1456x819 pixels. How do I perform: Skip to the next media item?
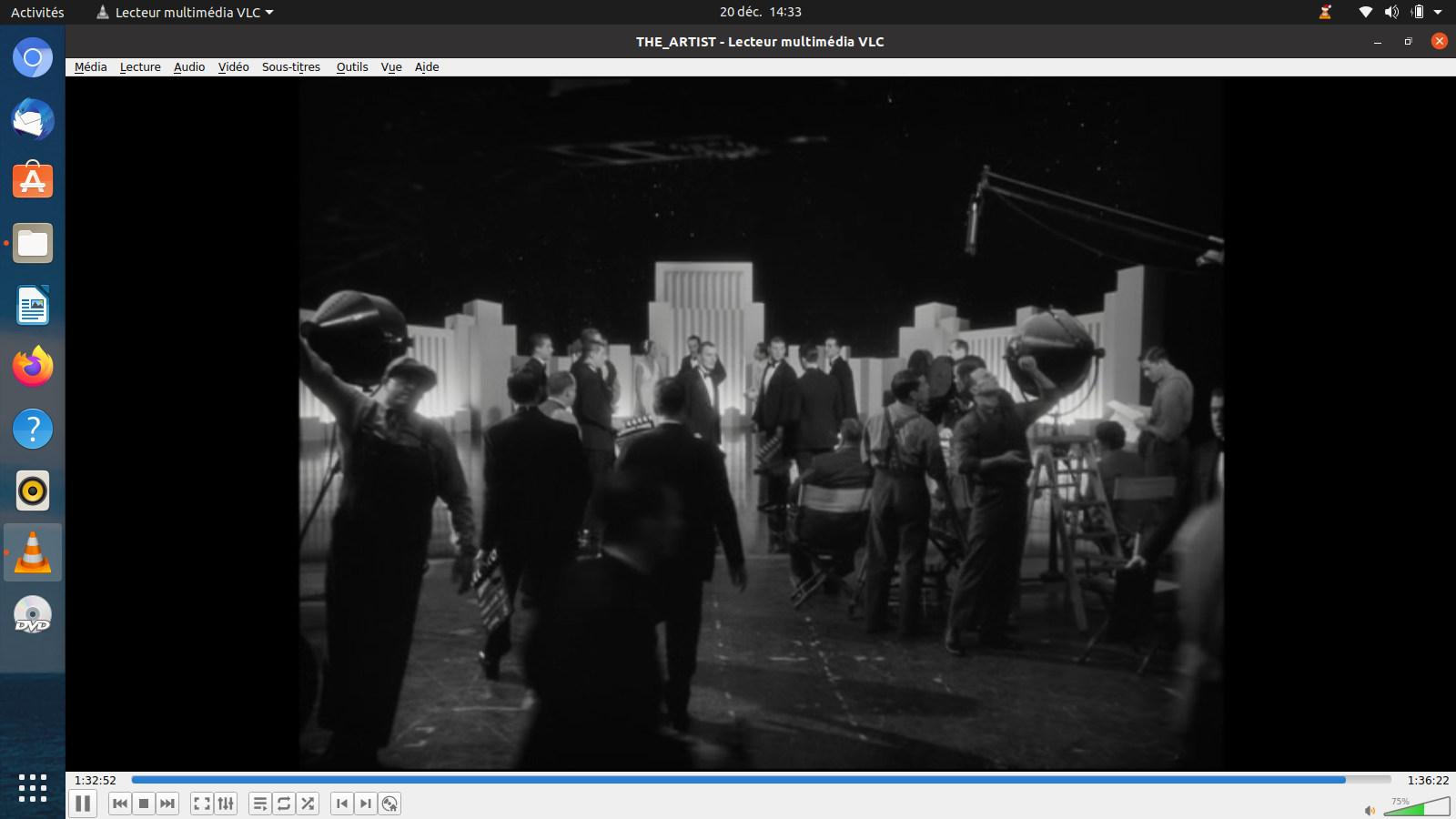point(167,804)
